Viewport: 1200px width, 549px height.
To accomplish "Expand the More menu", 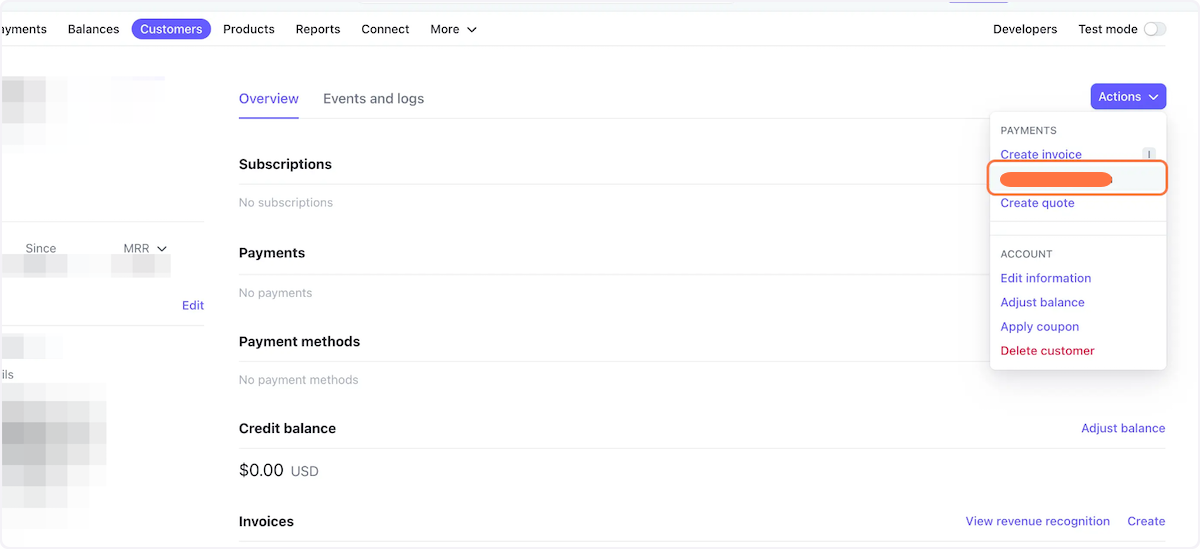I will [x=454, y=29].
